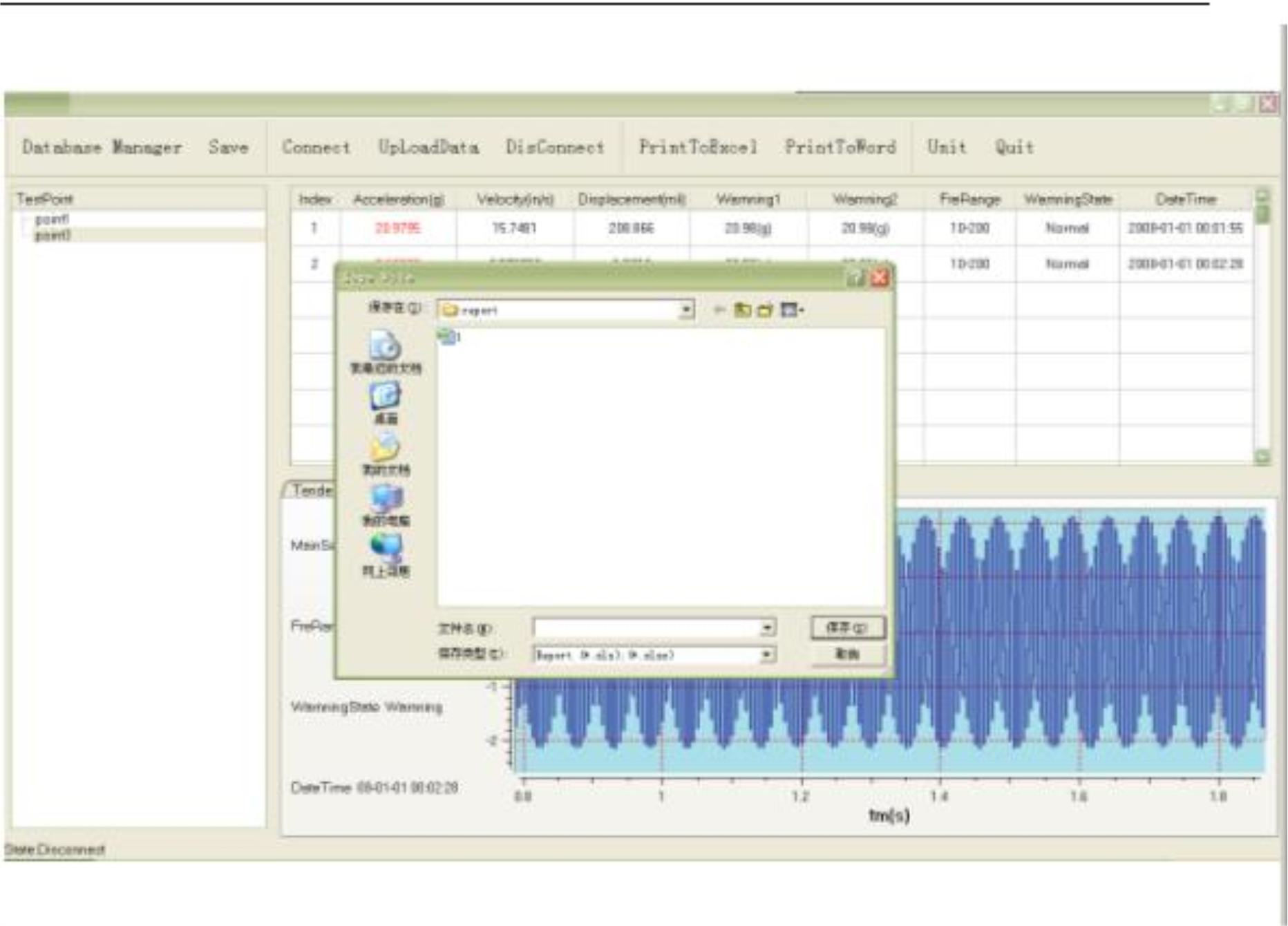Click DisConnect in the toolbar

[555, 147]
